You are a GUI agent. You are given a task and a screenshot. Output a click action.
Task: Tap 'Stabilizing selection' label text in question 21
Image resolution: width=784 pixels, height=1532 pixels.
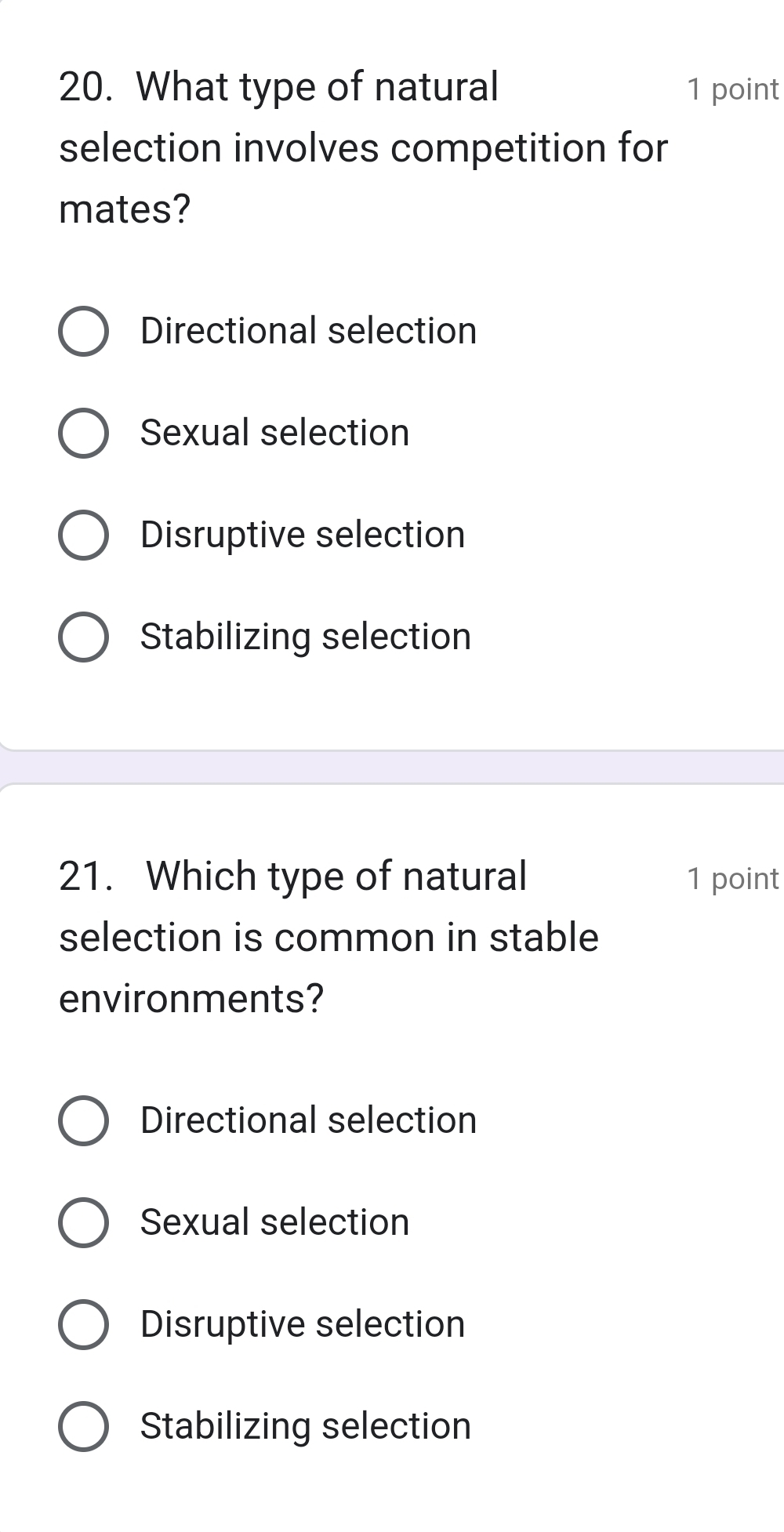pyautogui.click(x=306, y=1426)
